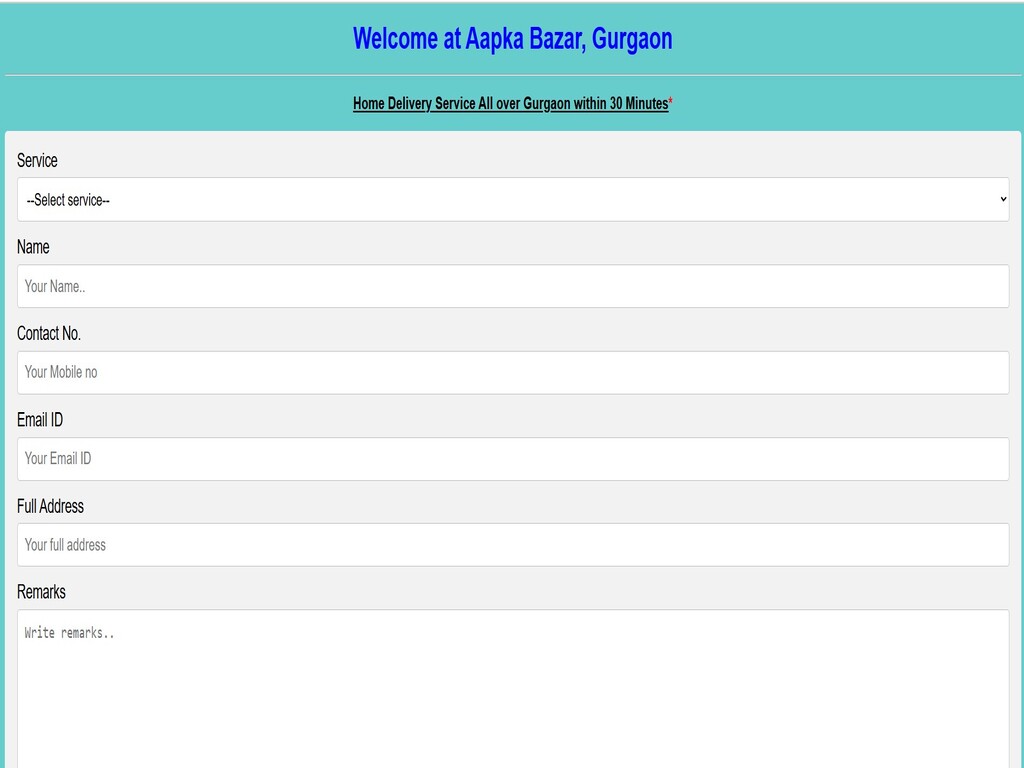Screen dimensions: 1024x768
Task: Click the Email ID label
Action: coord(40,420)
